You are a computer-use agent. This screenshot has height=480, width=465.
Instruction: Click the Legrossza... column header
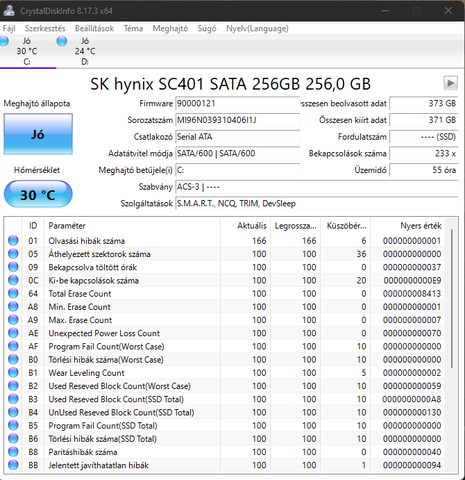coord(296,226)
